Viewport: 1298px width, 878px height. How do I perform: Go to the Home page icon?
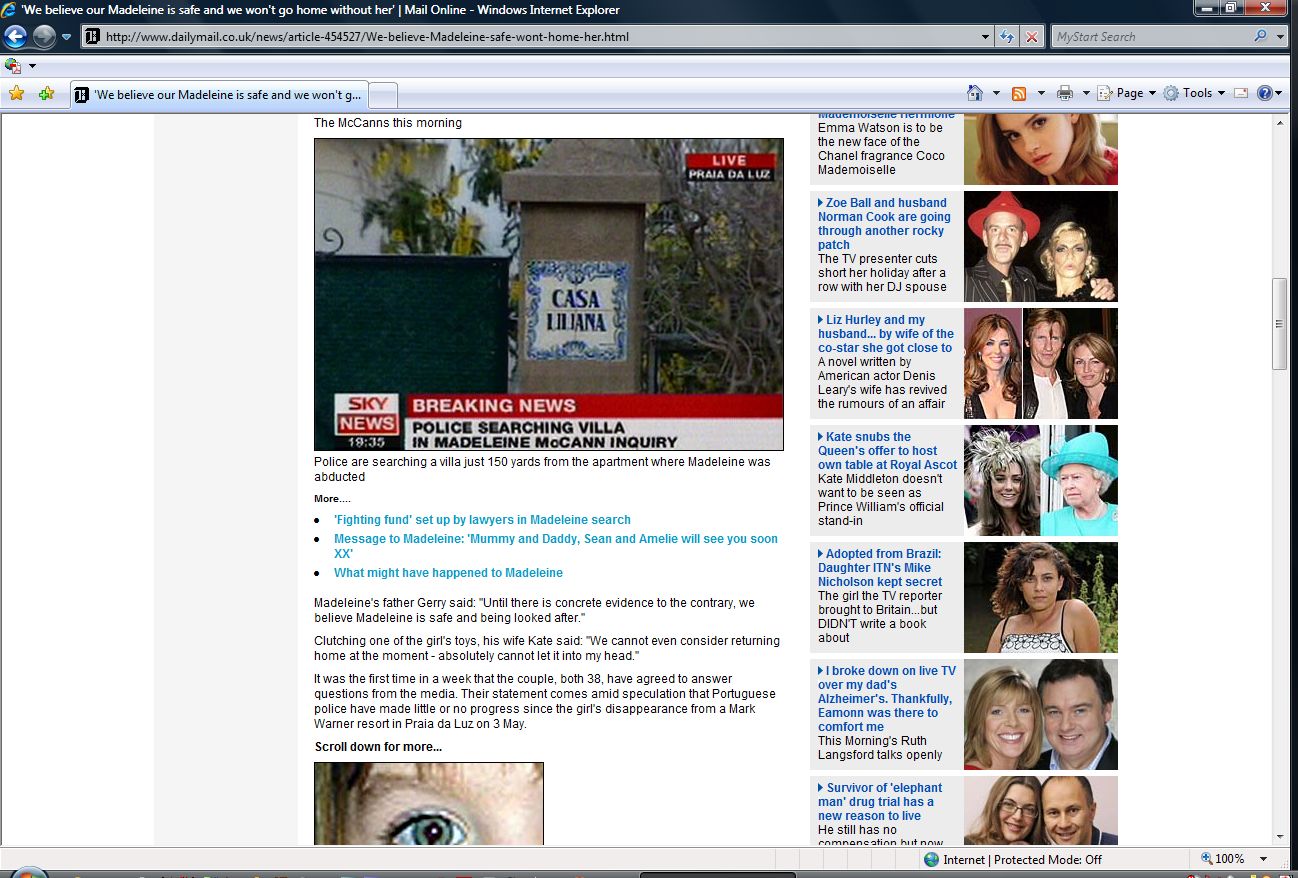coord(975,93)
